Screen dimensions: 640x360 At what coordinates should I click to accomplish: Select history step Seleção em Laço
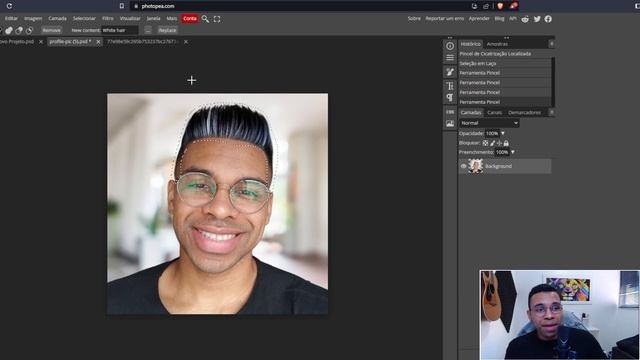pyautogui.click(x=504, y=63)
